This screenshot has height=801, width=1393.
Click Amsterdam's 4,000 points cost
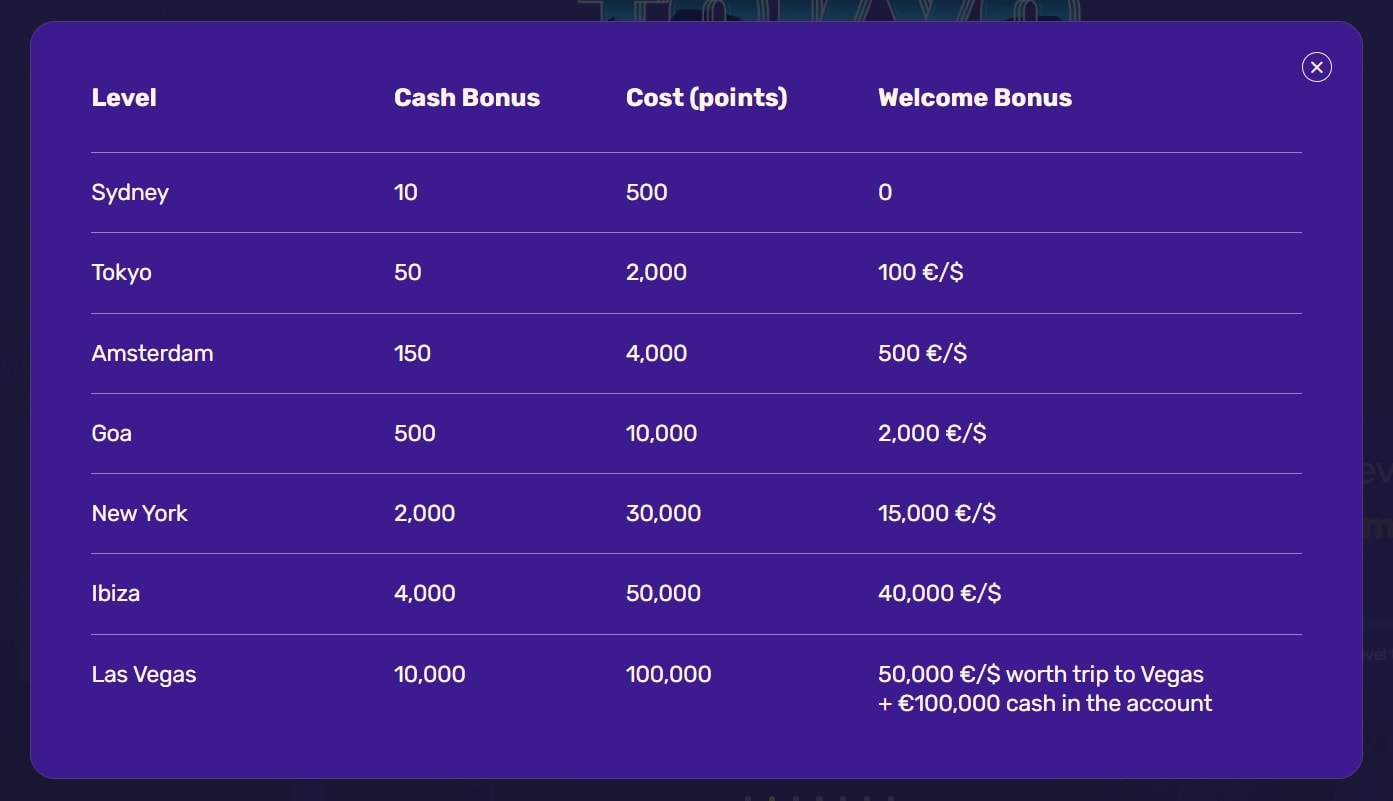tap(656, 353)
